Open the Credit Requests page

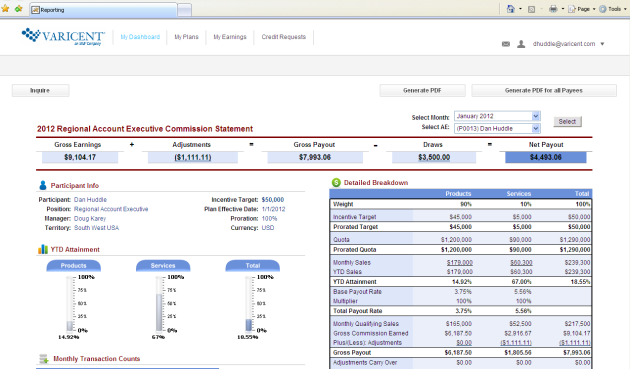click(284, 37)
